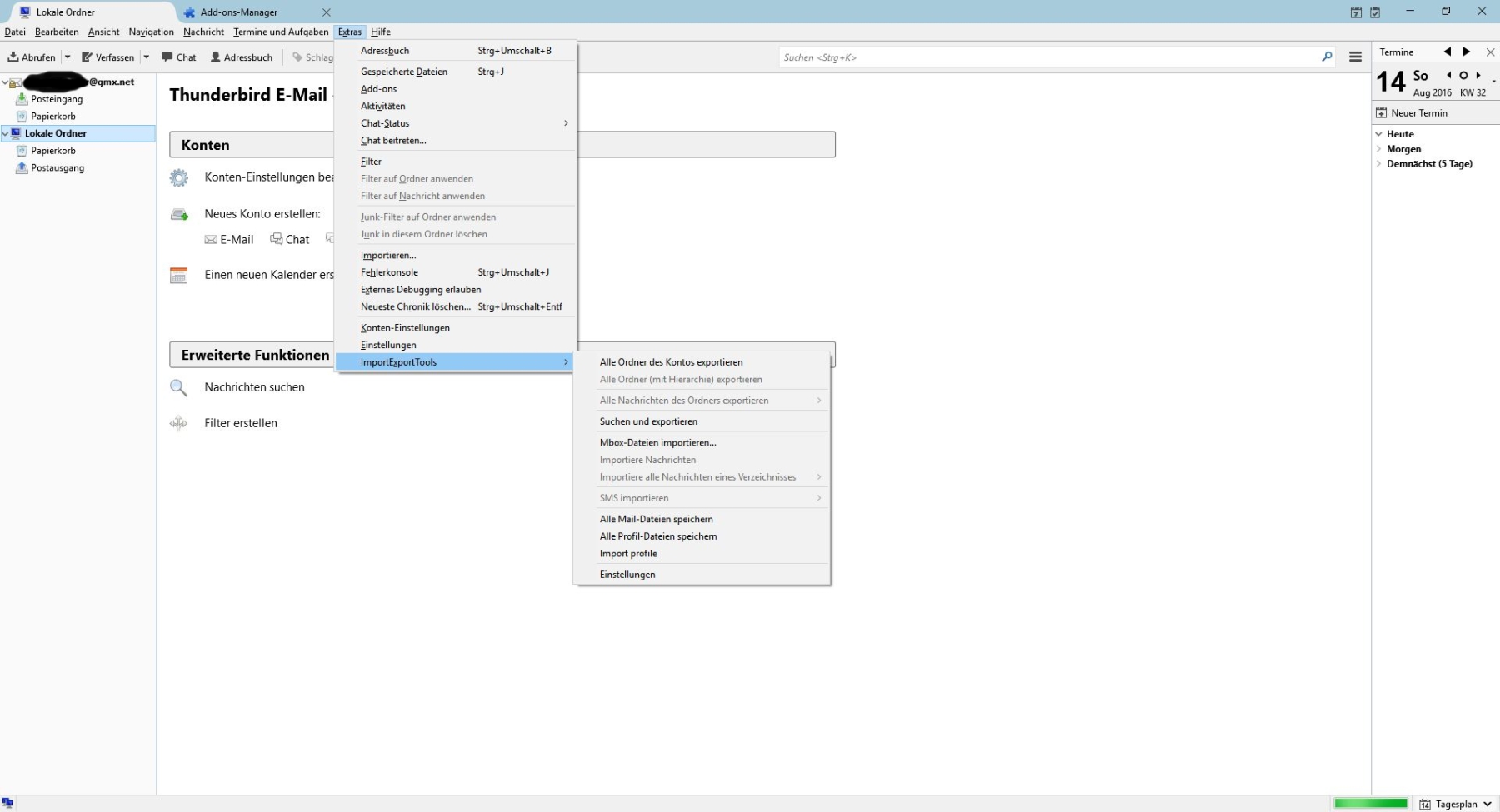Select the Postausgang outbox folder icon
This screenshot has width=1500, height=812.
[22, 167]
